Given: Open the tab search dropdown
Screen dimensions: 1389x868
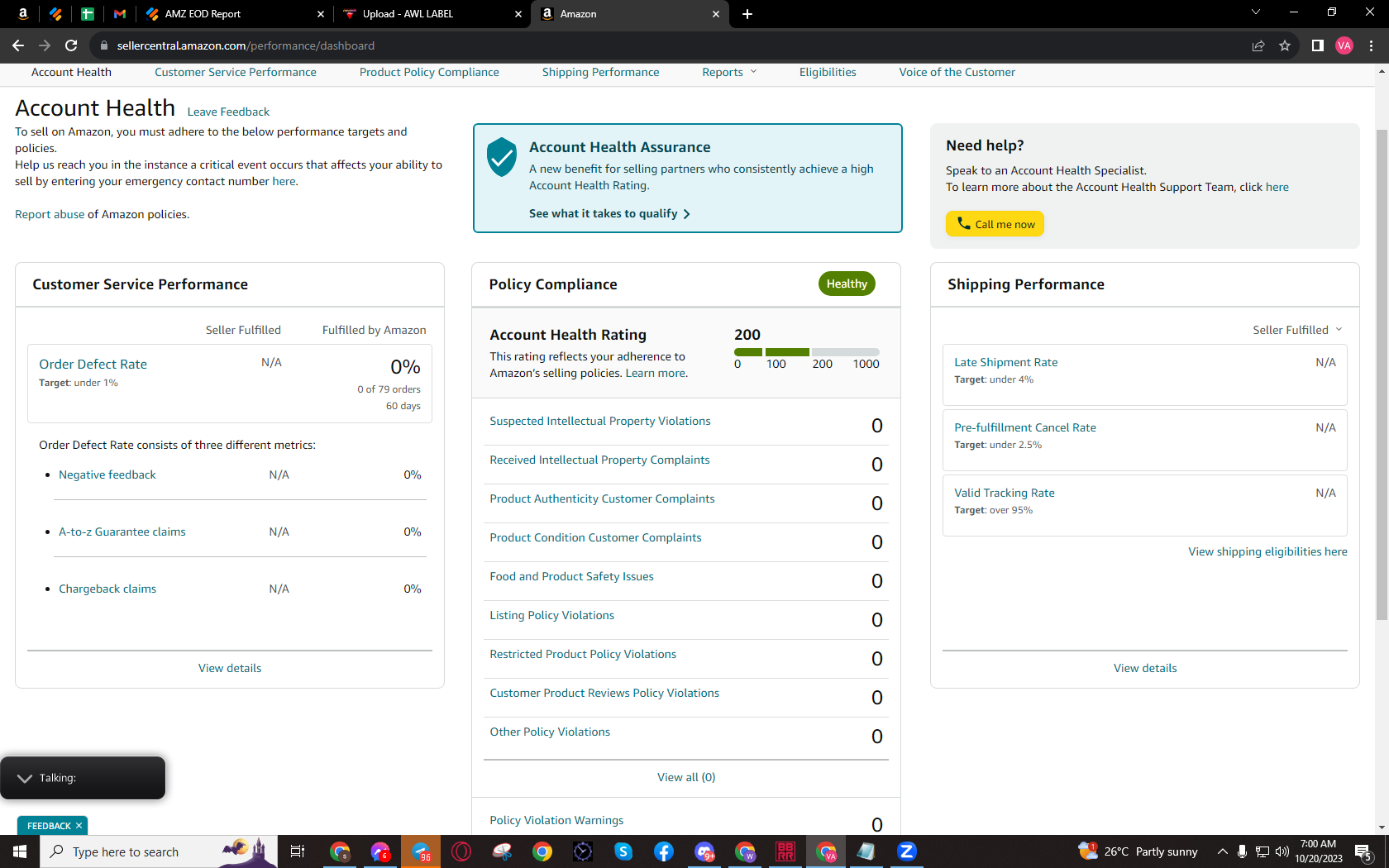Looking at the screenshot, I should tap(1255, 12).
